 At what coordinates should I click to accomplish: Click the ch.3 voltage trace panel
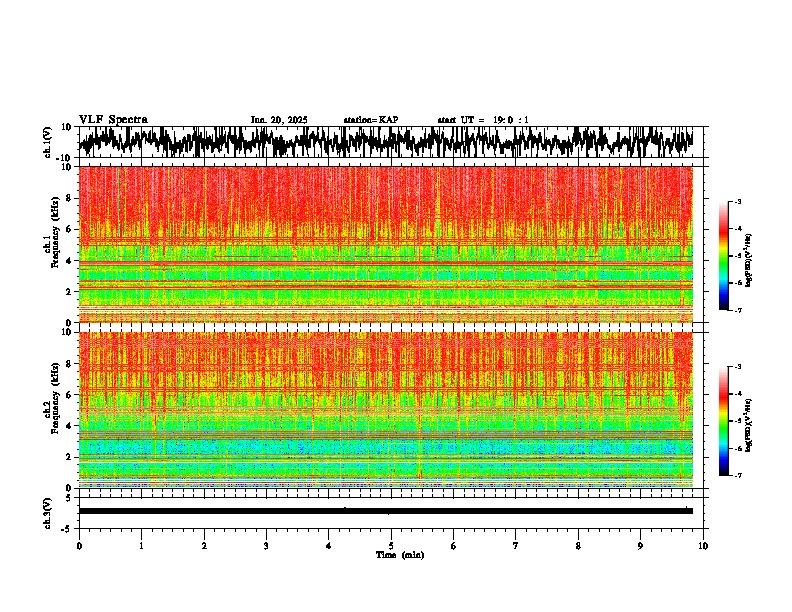391,513
